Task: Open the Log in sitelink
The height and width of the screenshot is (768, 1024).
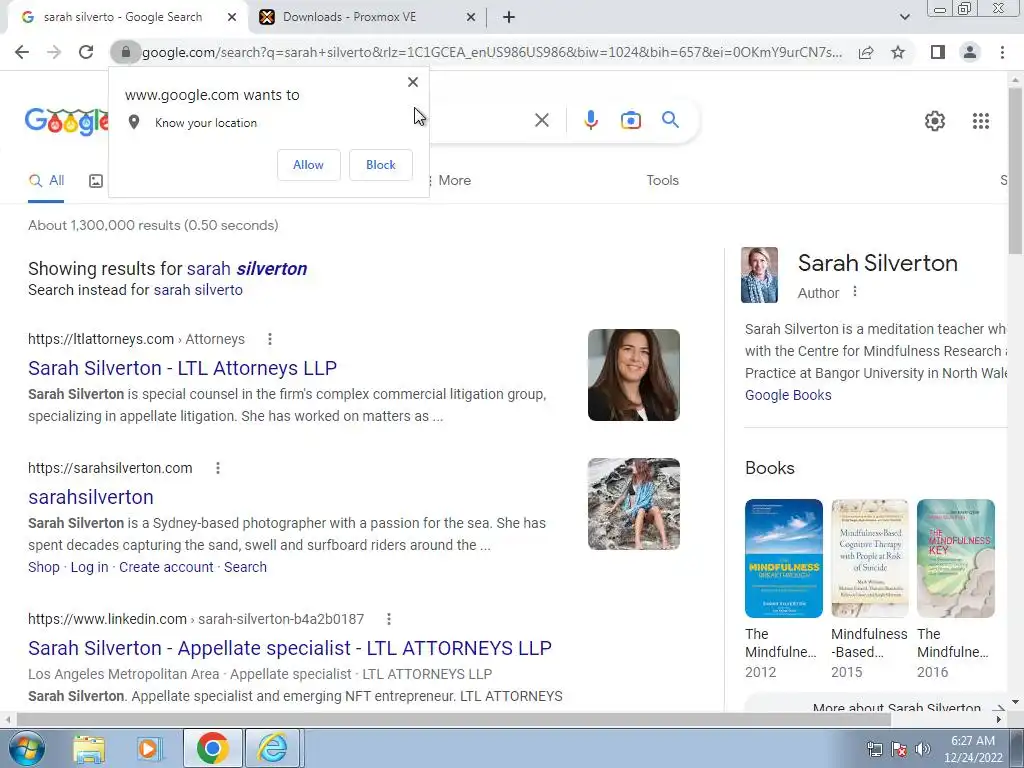Action: point(89,567)
